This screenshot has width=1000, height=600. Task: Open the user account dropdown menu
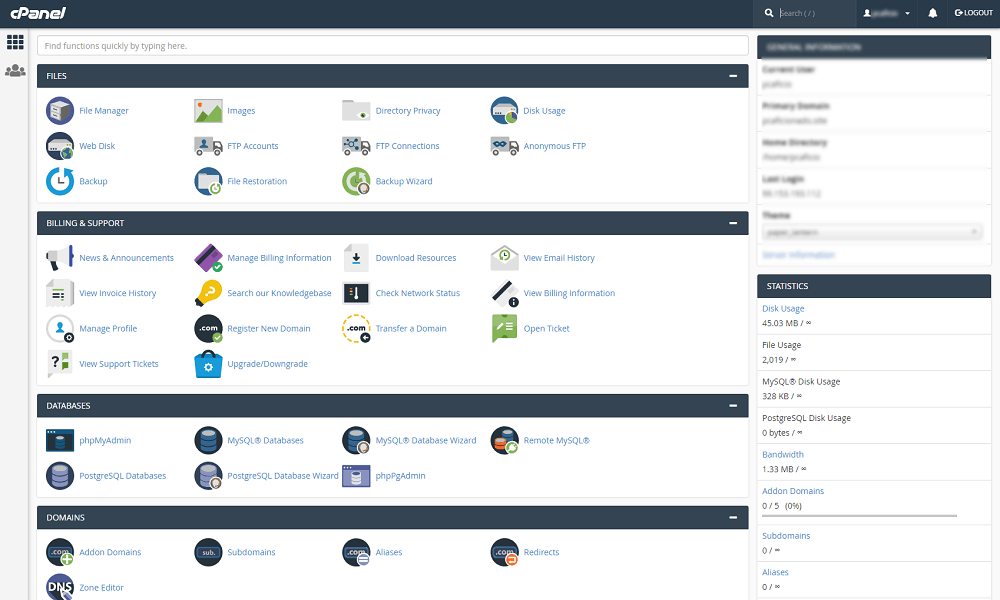[886, 13]
